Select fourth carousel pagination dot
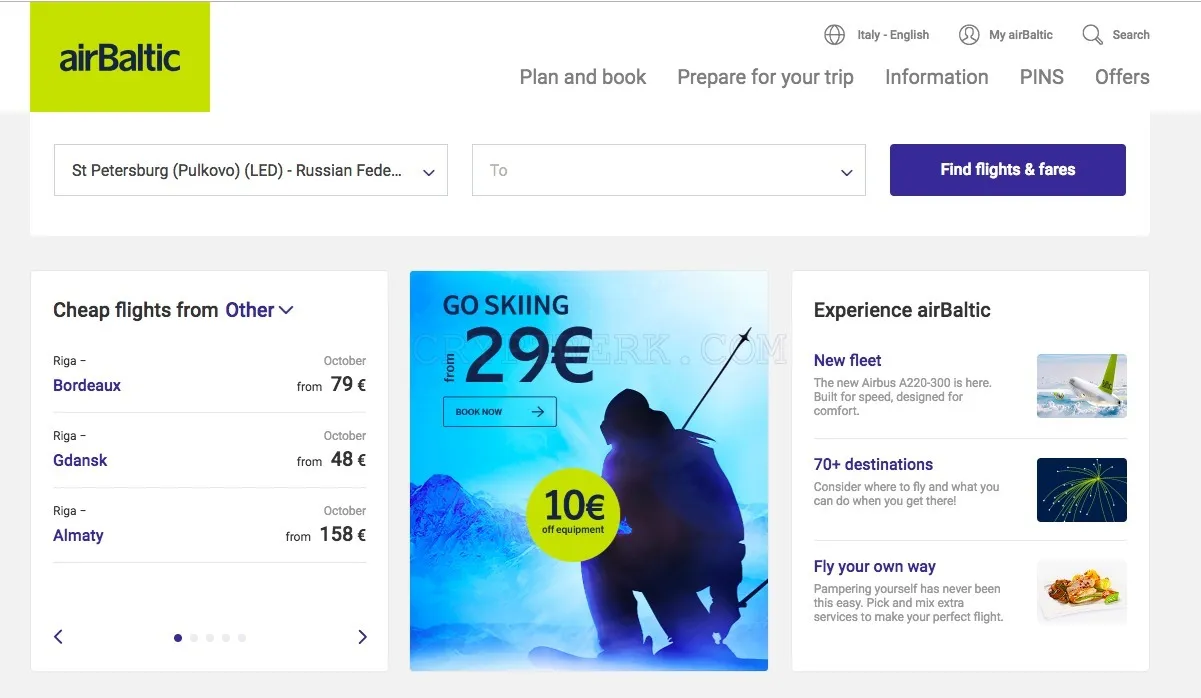Image resolution: width=1201 pixels, height=698 pixels. [x=226, y=638]
